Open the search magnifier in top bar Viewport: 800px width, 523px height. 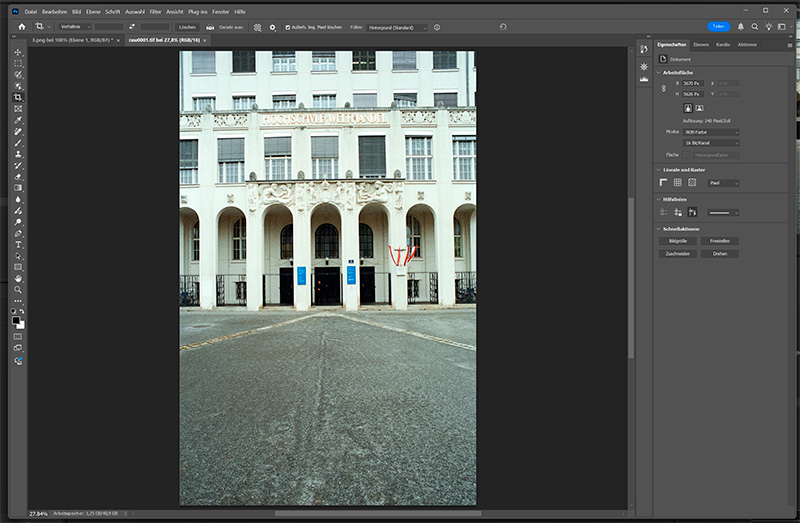click(755, 27)
